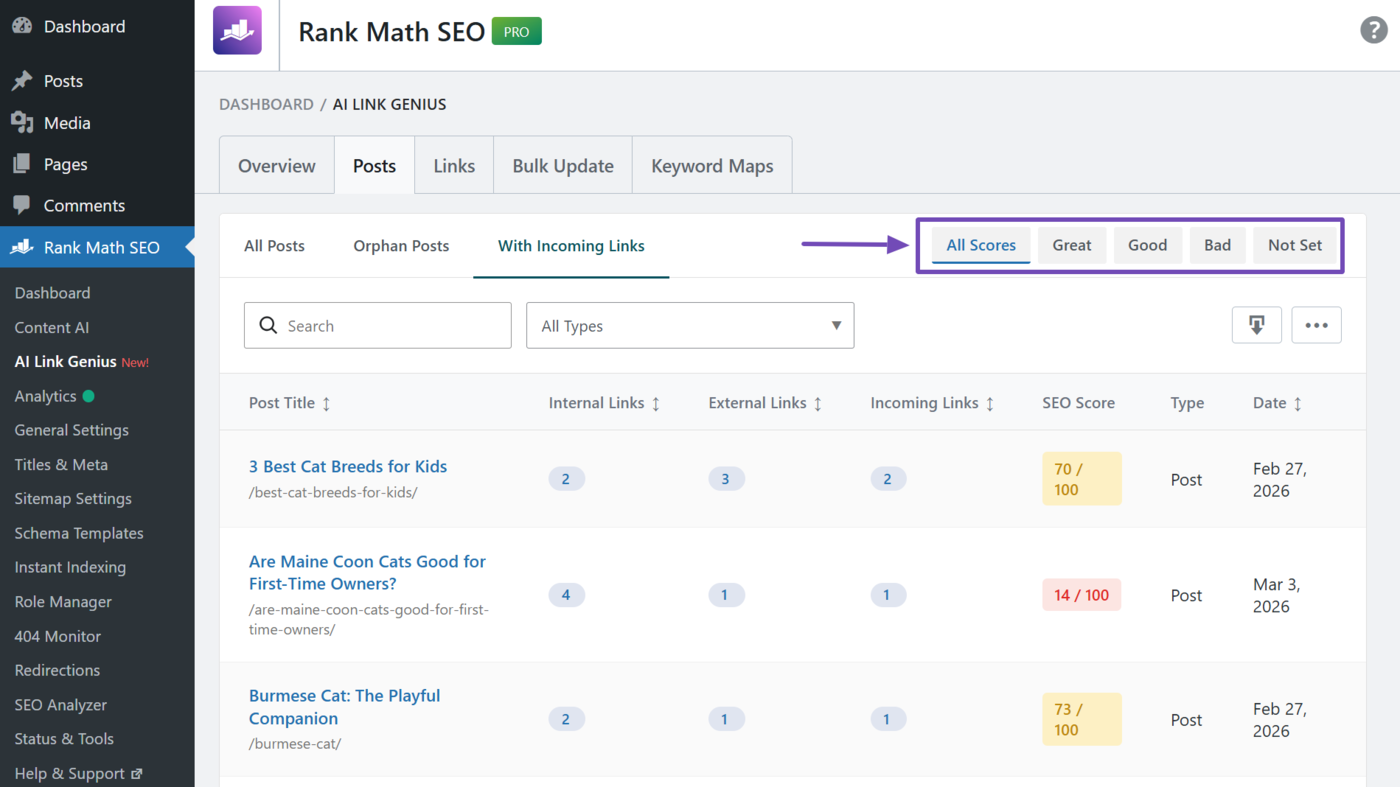Click the Pages icon in sidebar
Screen dimensions: 1400x787
[x=22, y=164]
